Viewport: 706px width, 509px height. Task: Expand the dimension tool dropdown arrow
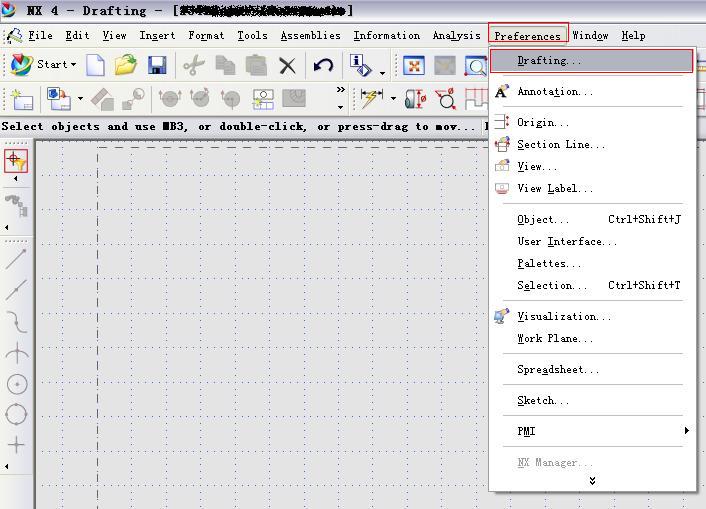pos(393,98)
